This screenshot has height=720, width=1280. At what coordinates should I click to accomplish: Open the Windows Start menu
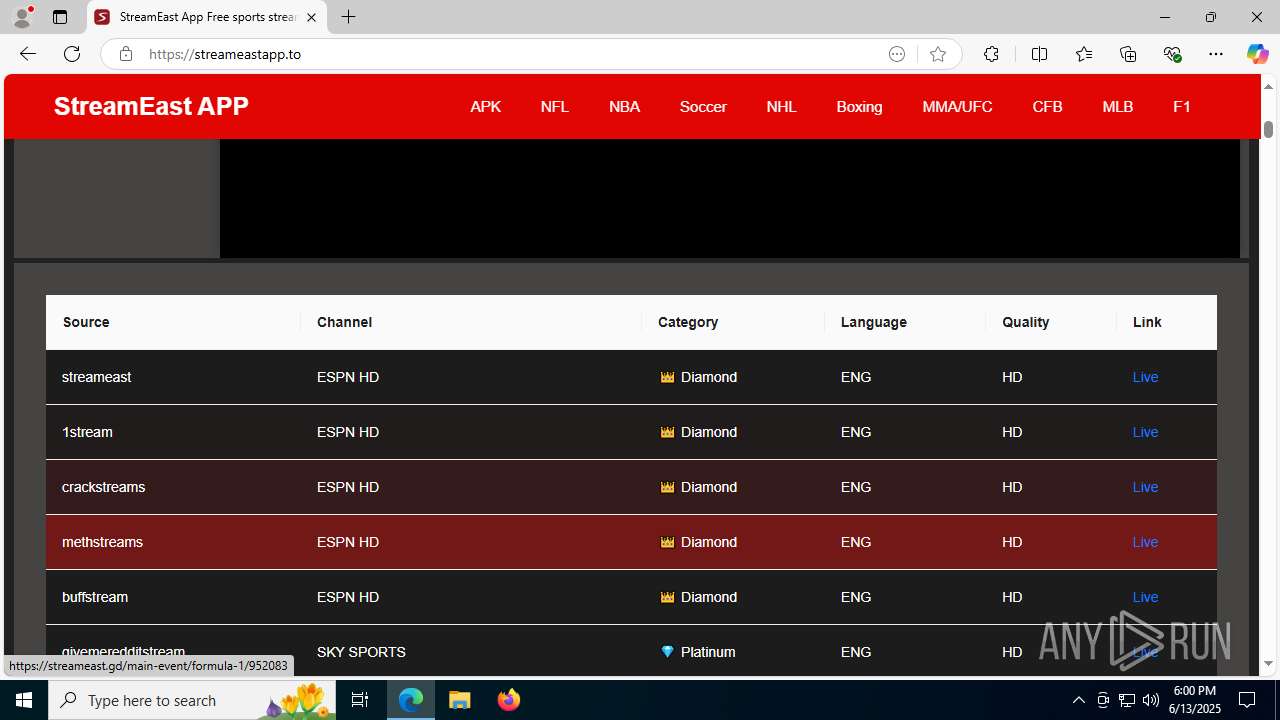coord(24,700)
